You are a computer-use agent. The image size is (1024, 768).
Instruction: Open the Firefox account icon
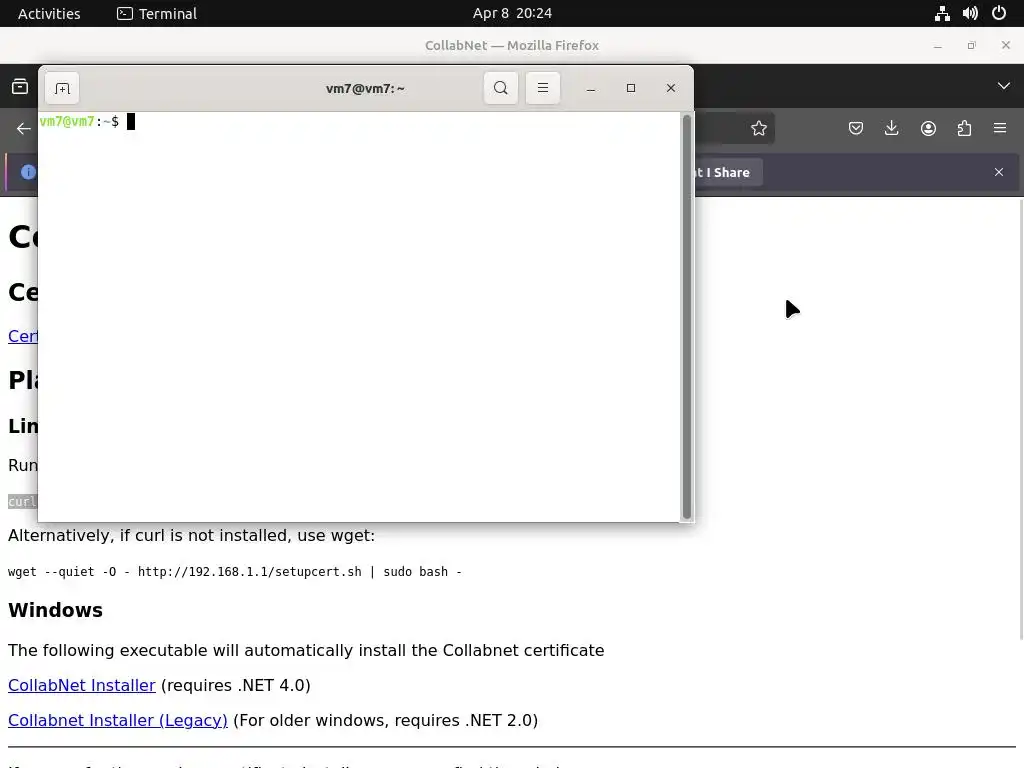coord(928,129)
